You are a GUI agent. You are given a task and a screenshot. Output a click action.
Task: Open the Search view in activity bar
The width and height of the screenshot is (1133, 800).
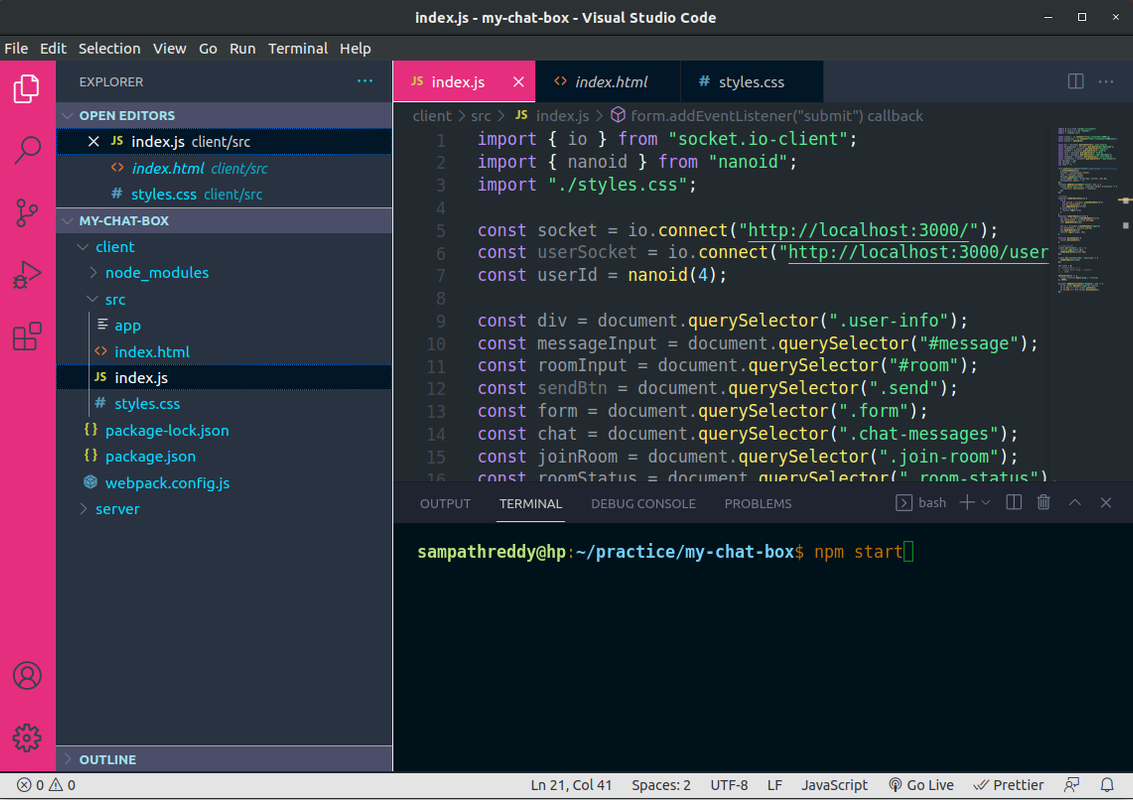pyautogui.click(x=27, y=150)
